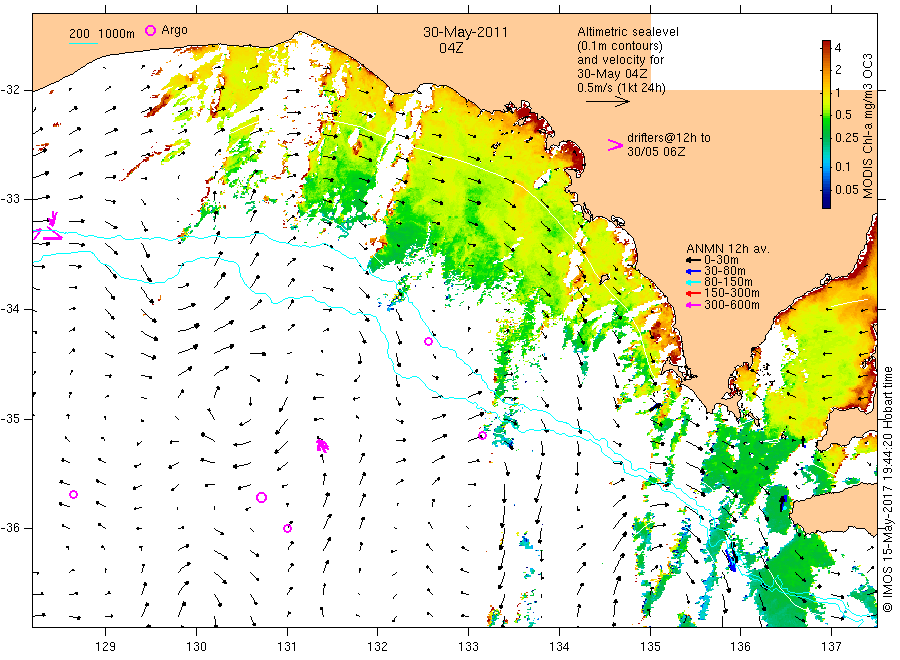Image resolution: width=900 pixels, height=660 pixels.
Task: Click the '(0.1m contours)' text
Action: 620,46
